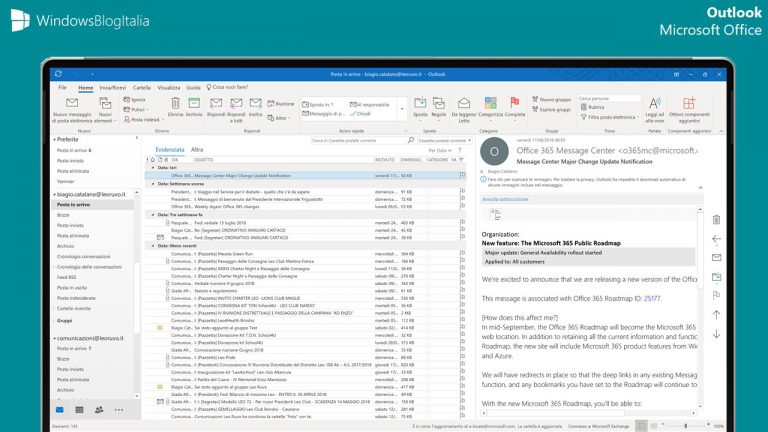
Task: Click the trash icon beside the reading pane
Action: click(716, 219)
